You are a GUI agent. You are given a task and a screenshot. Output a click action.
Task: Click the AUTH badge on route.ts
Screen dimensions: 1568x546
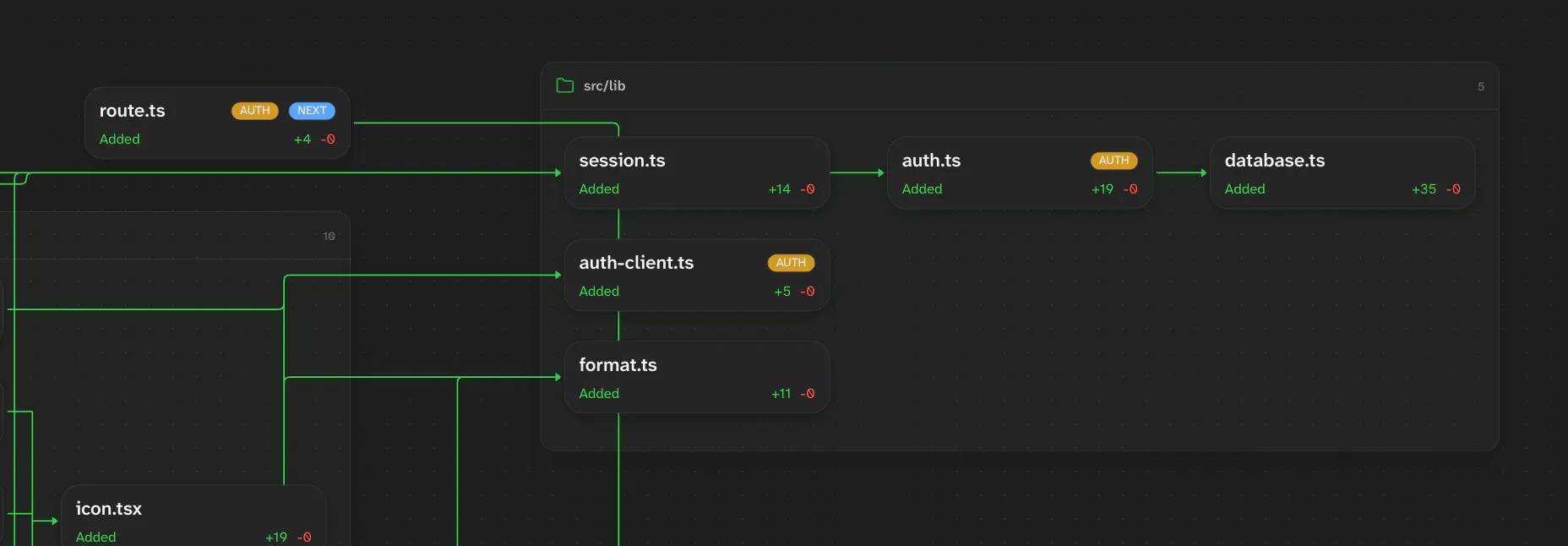coord(254,111)
